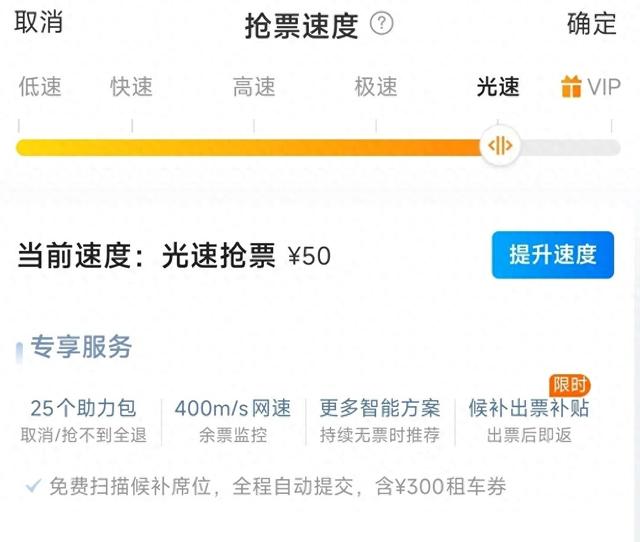Click the checkmark icon before 免费扫描候补席位

pos(33,487)
